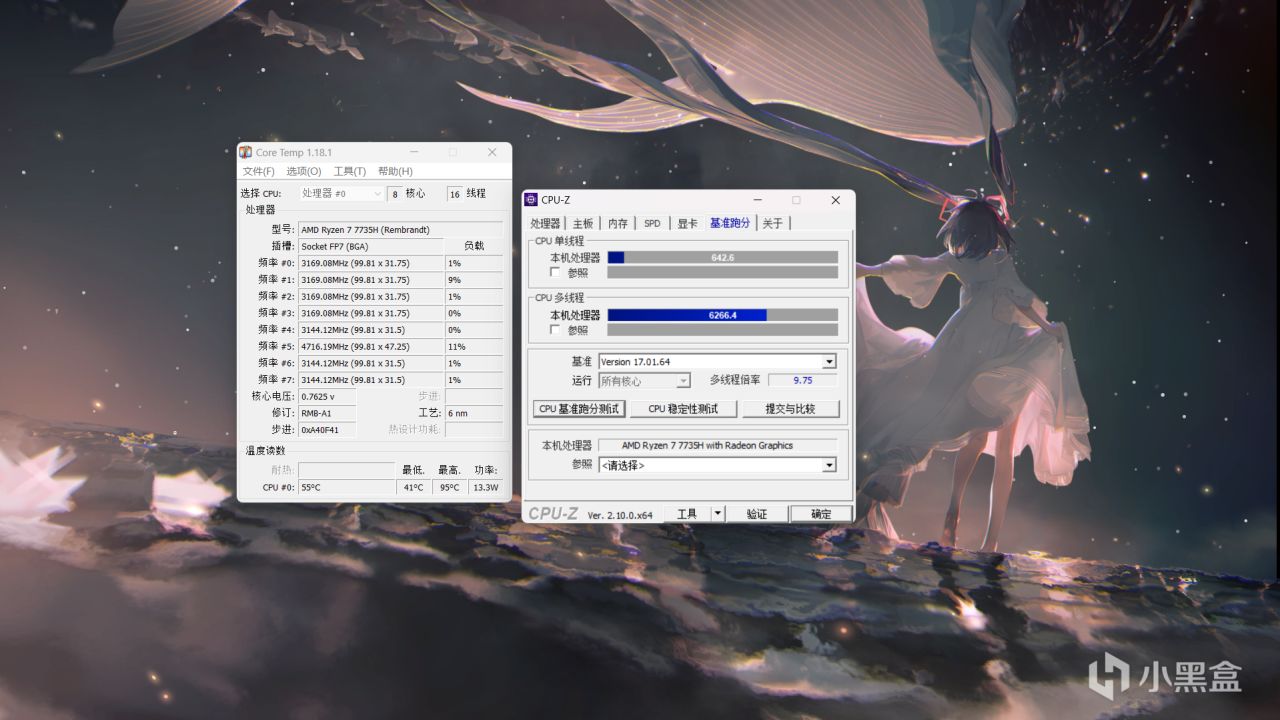Minimize the Core Temp window
This screenshot has height=720, width=1280.
coord(413,152)
